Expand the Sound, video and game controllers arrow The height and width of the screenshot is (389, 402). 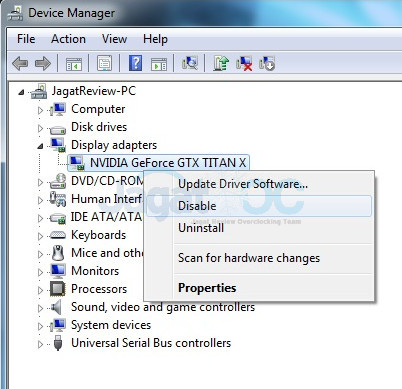point(40,308)
